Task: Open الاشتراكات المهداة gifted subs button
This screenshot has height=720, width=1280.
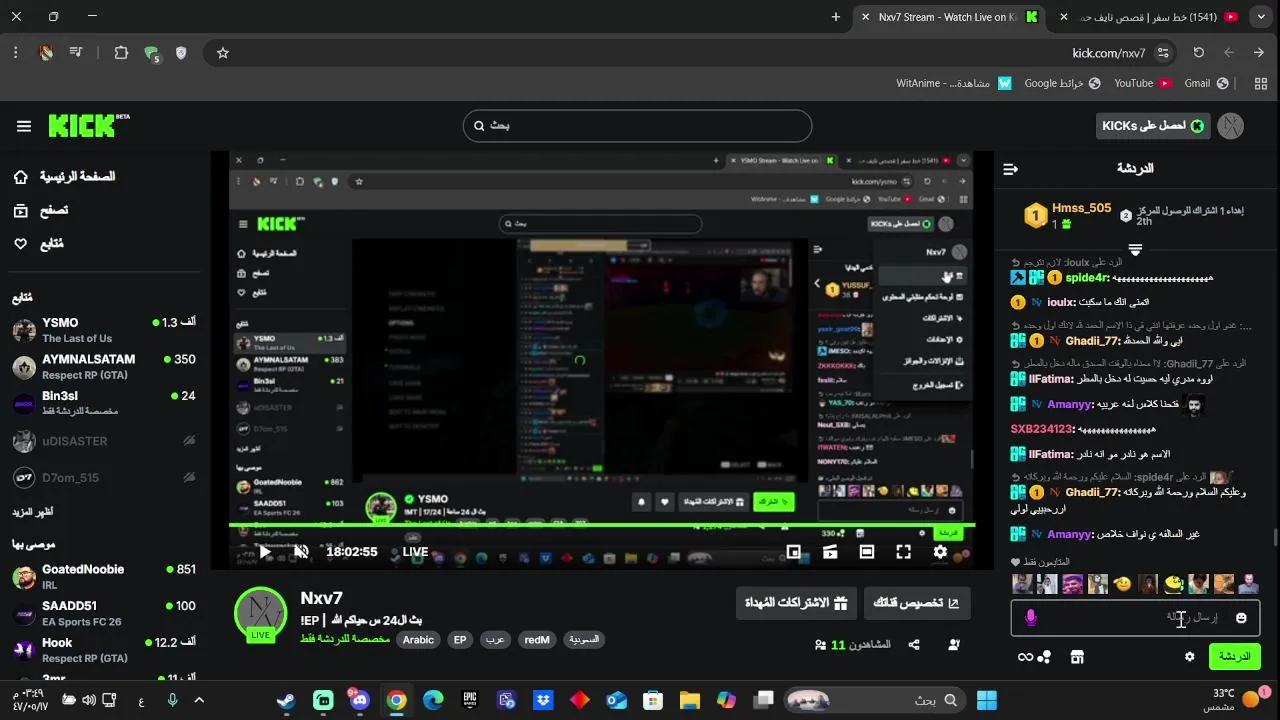Action: click(796, 603)
